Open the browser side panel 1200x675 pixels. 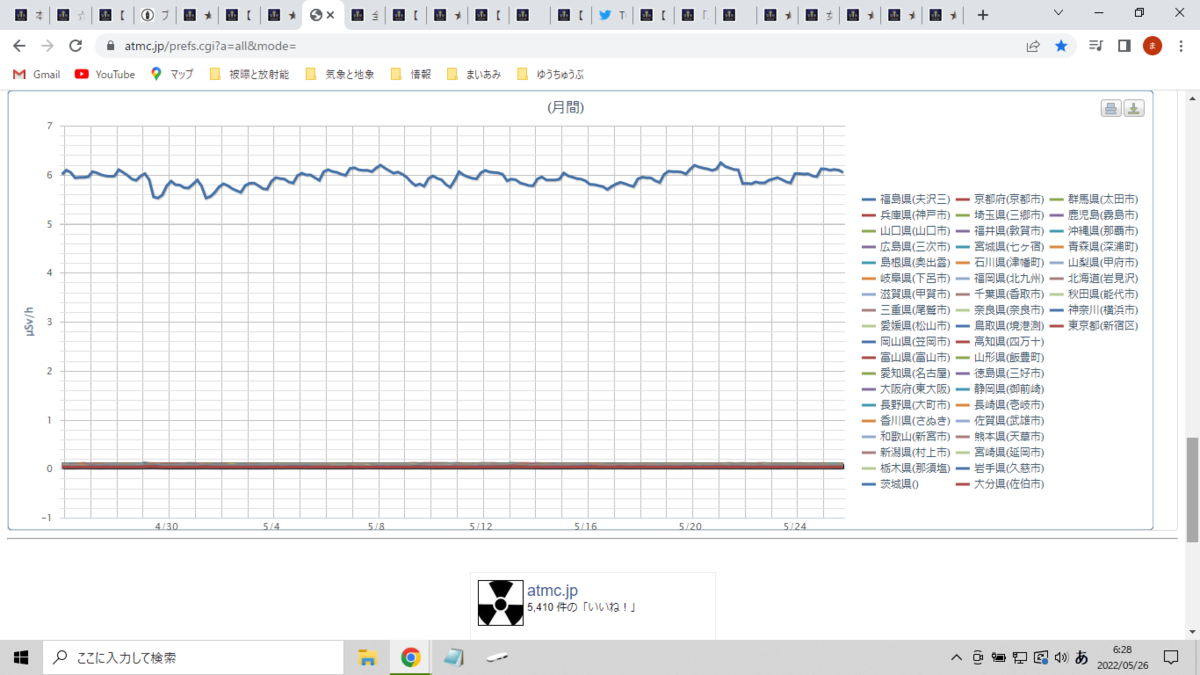[x=1124, y=46]
